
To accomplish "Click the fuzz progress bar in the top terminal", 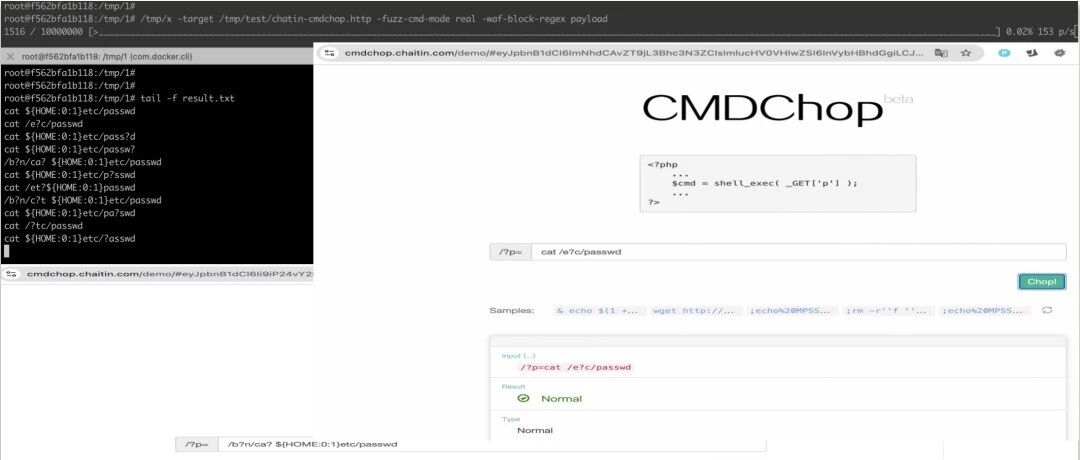I will pos(545,32).
